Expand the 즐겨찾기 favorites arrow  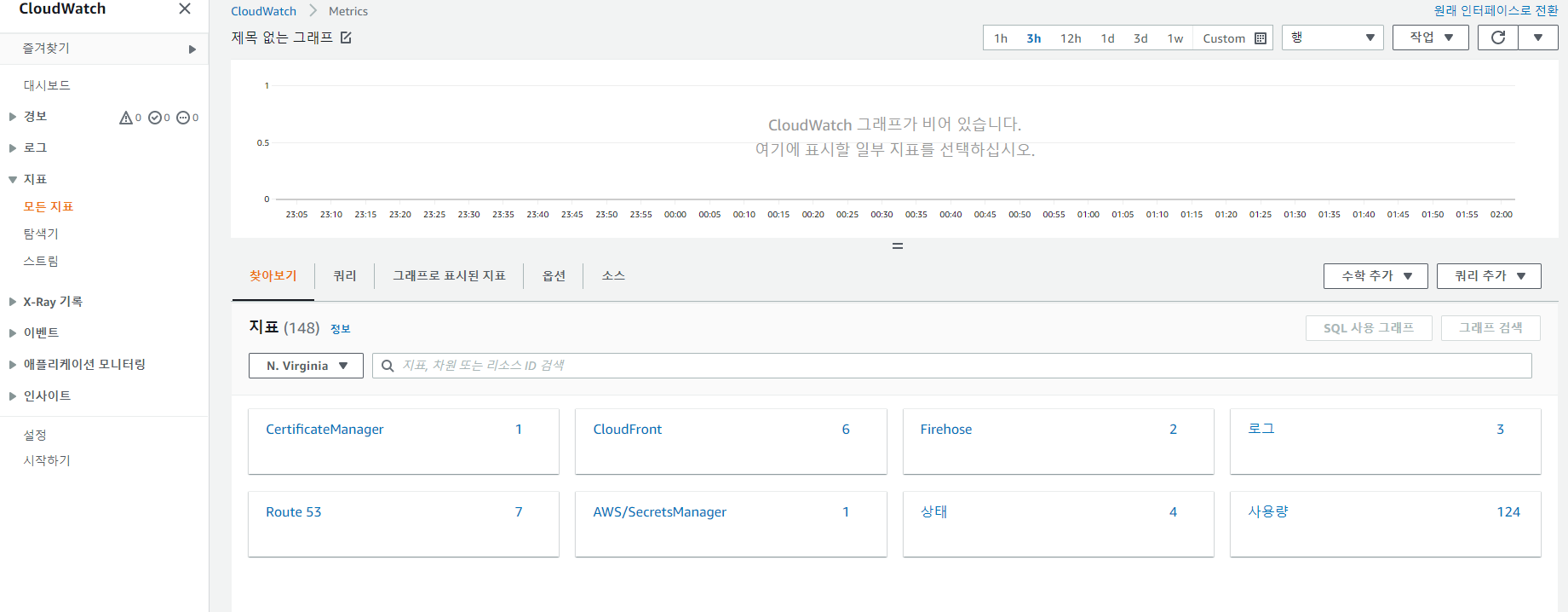192,49
